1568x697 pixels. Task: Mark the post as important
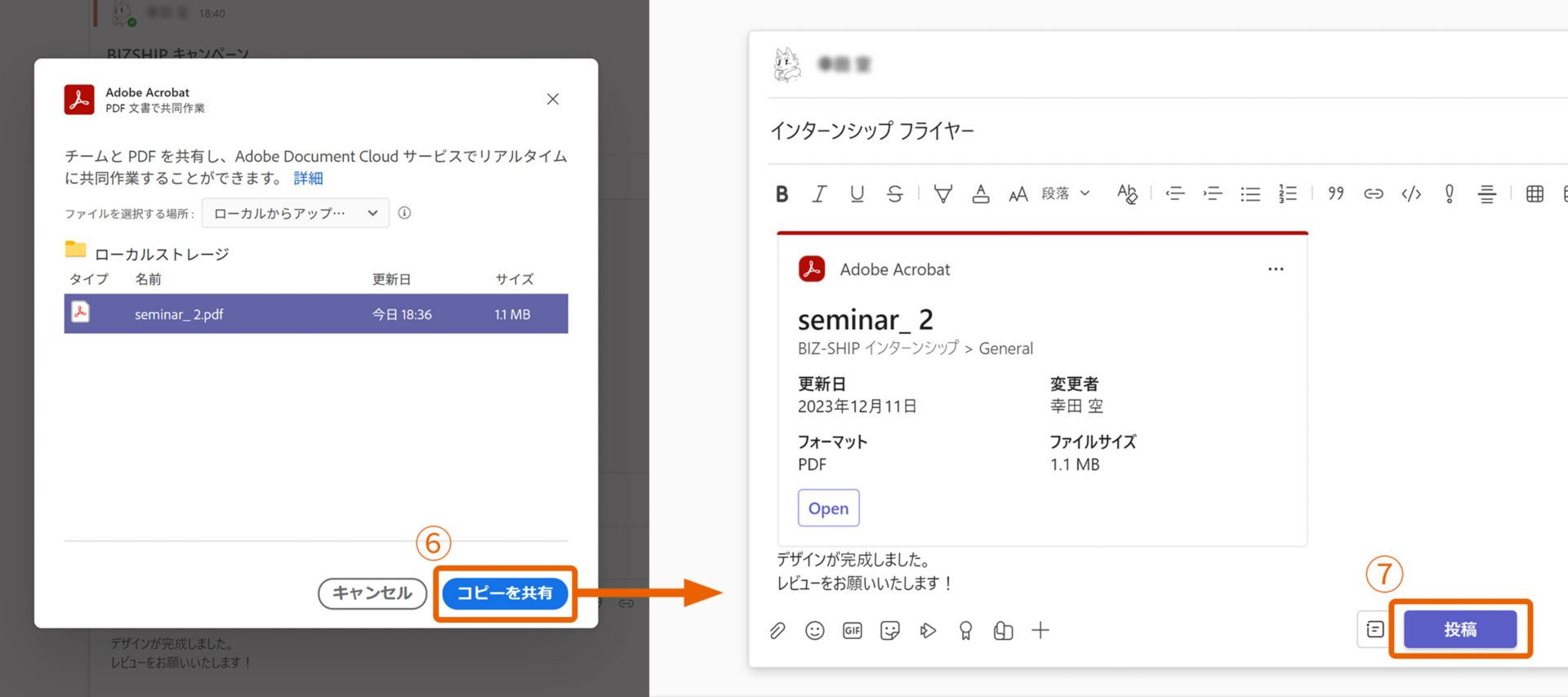pyautogui.click(x=1450, y=193)
